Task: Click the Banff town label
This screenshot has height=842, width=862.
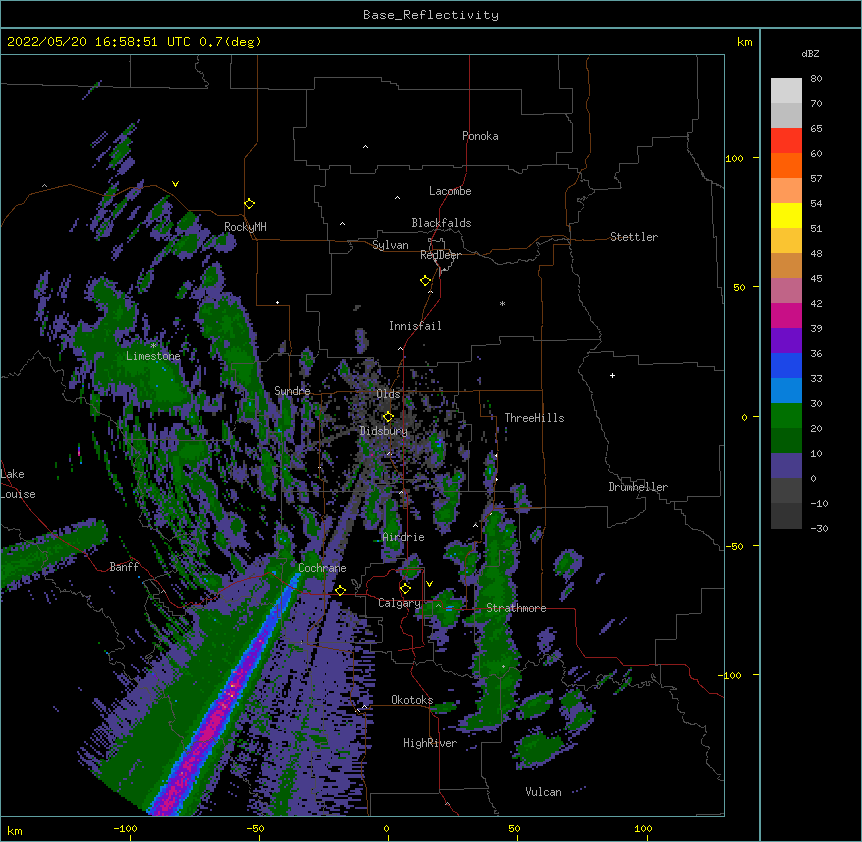Action: click(124, 567)
